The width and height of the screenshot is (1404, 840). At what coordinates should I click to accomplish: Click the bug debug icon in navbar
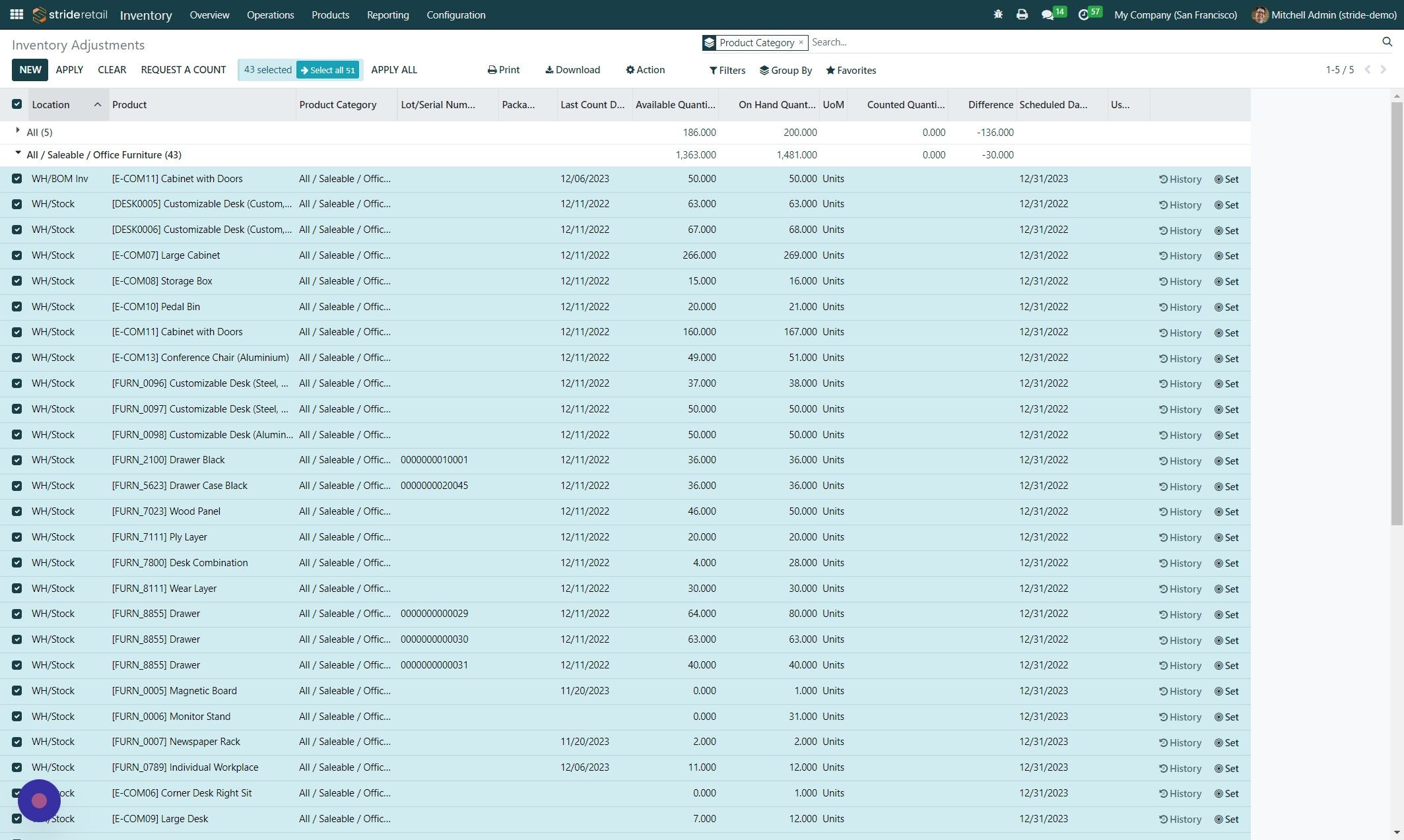click(x=998, y=15)
